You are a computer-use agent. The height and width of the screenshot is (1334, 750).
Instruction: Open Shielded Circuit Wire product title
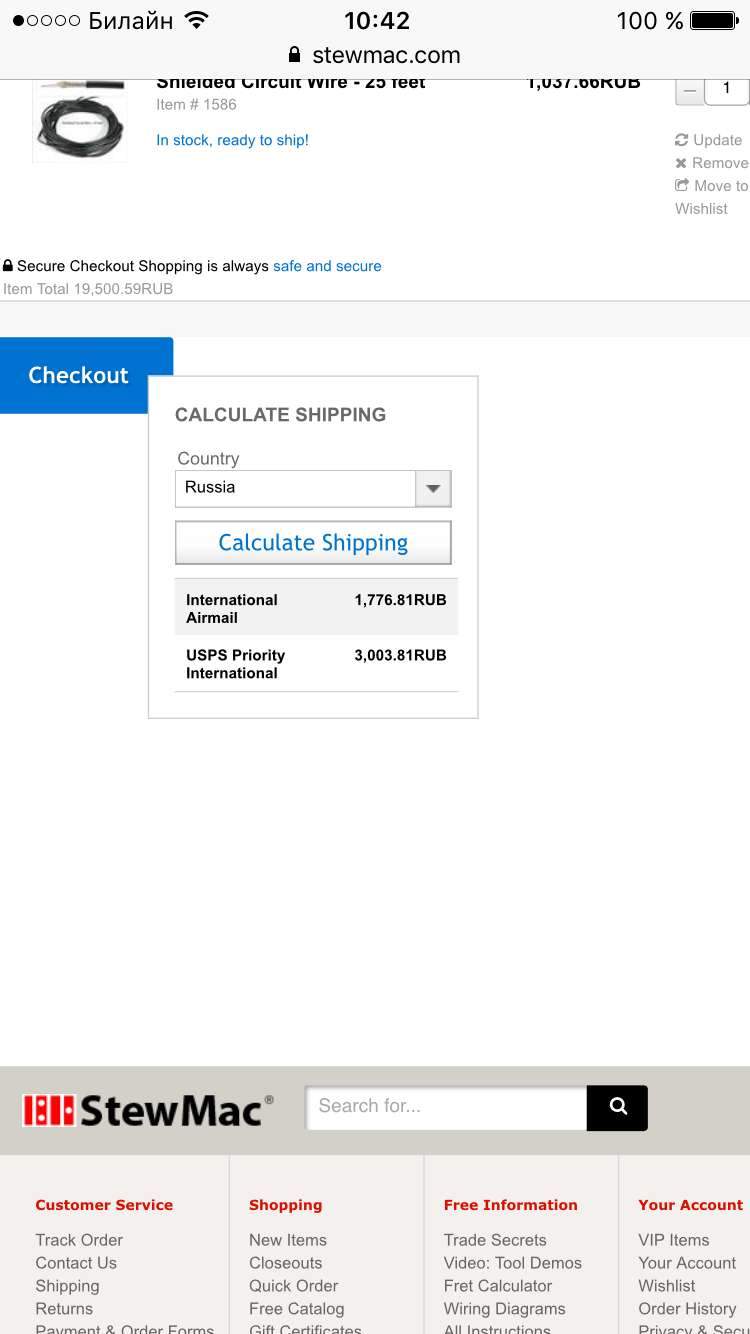pos(291,83)
